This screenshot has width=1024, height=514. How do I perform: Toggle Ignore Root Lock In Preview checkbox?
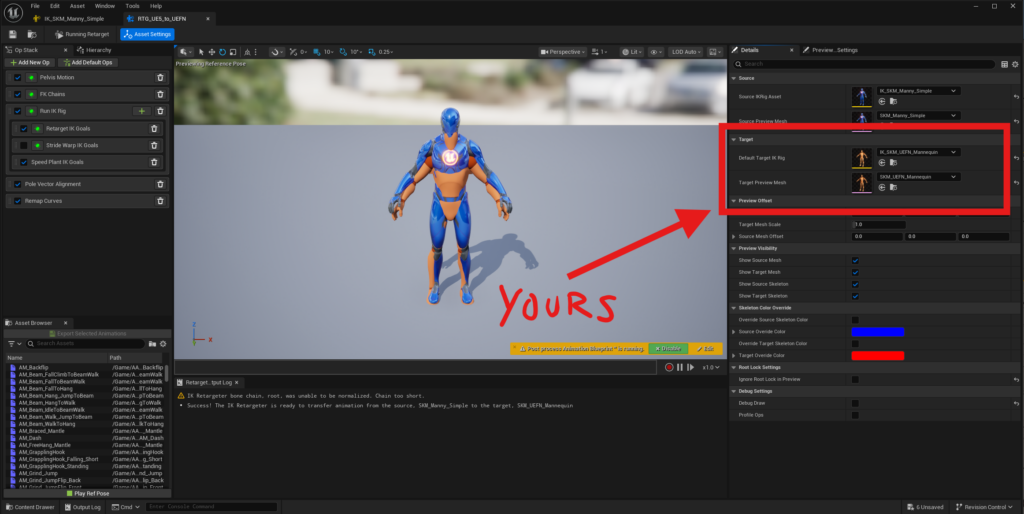854,379
